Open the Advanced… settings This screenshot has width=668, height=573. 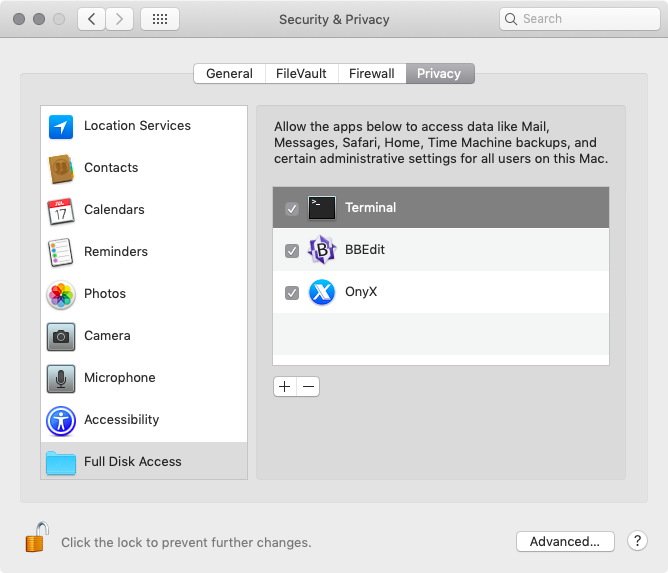pyautogui.click(x=565, y=541)
